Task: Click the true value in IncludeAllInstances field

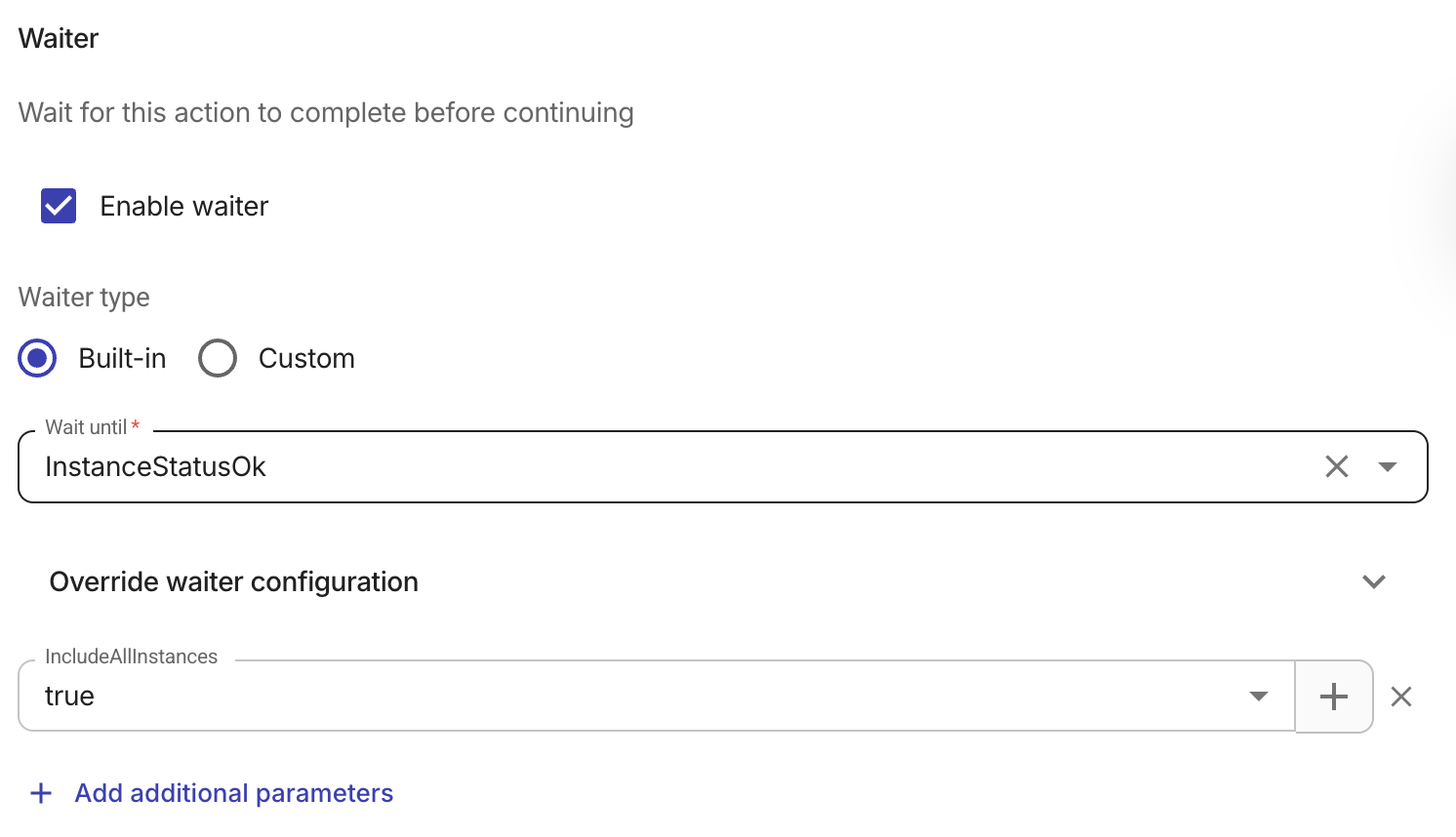Action: (70, 696)
